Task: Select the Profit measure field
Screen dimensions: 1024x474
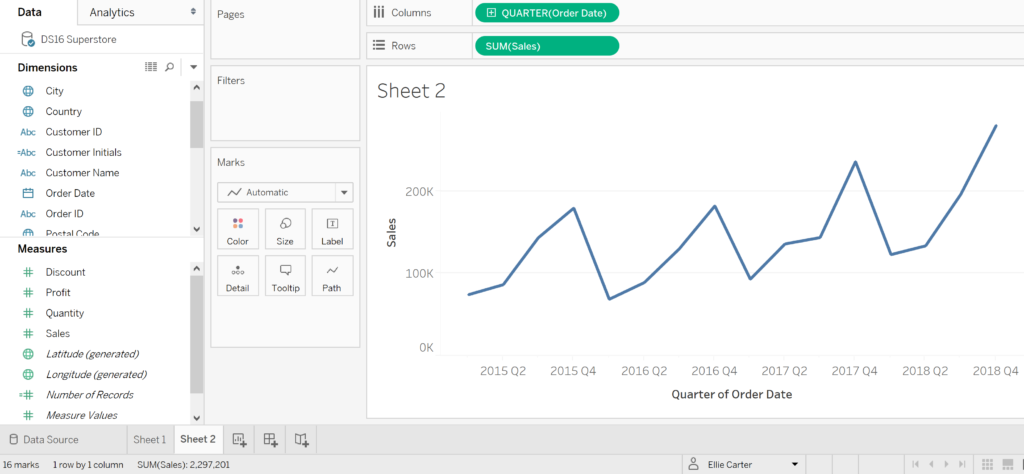Action: [x=59, y=292]
